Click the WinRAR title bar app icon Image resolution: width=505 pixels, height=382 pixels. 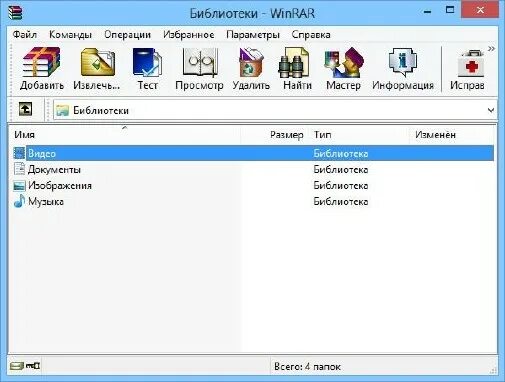[15, 12]
